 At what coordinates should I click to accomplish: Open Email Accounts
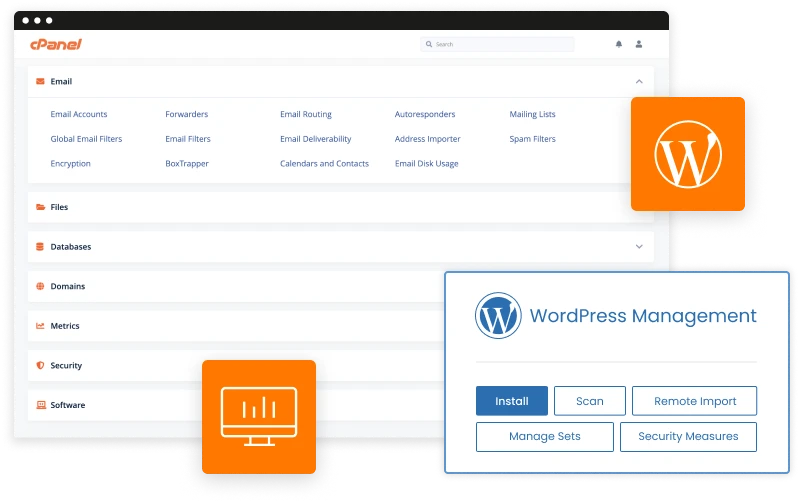tap(79, 114)
